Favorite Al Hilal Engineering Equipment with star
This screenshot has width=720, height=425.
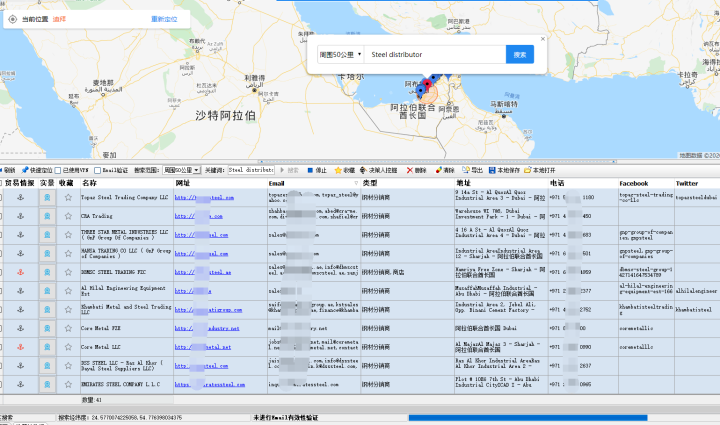click(68, 291)
